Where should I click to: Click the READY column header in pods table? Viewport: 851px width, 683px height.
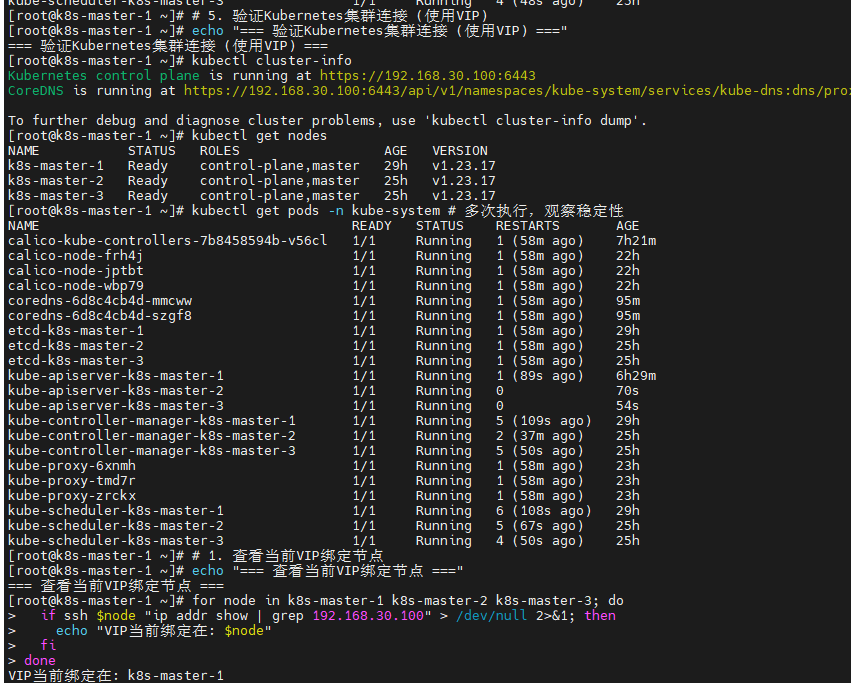[371, 225]
